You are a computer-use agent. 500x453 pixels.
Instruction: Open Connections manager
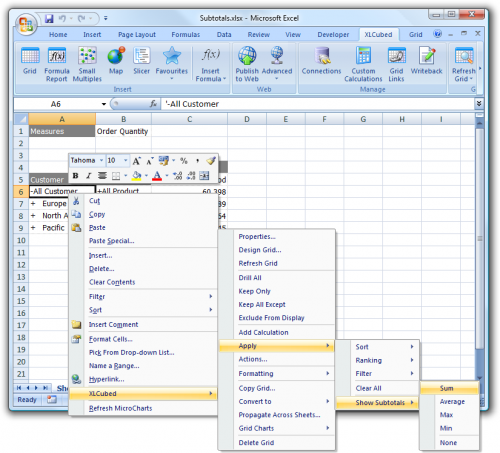pyautogui.click(x=321, y=61)
